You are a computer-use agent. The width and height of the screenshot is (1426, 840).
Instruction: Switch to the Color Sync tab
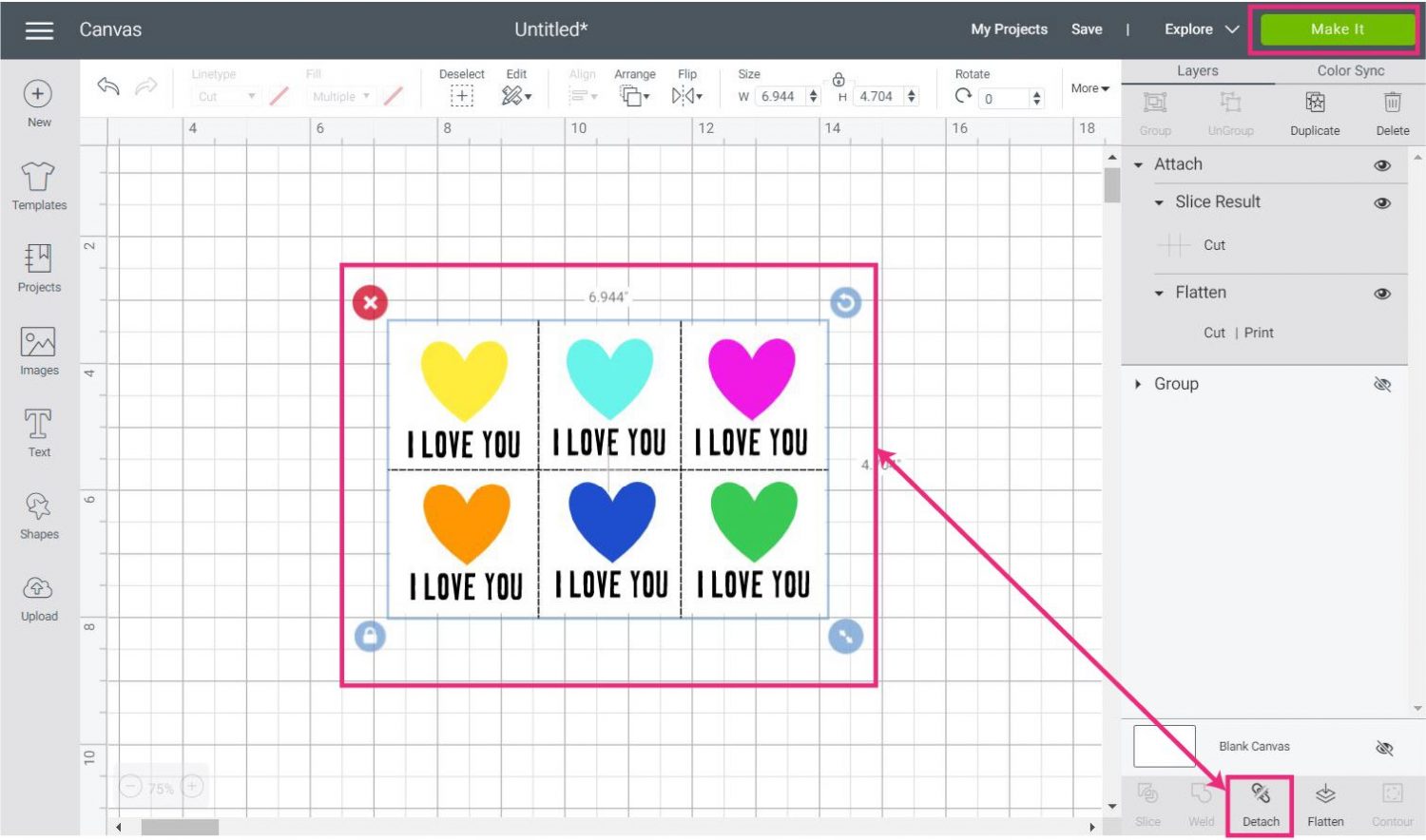click(1350, 71)
